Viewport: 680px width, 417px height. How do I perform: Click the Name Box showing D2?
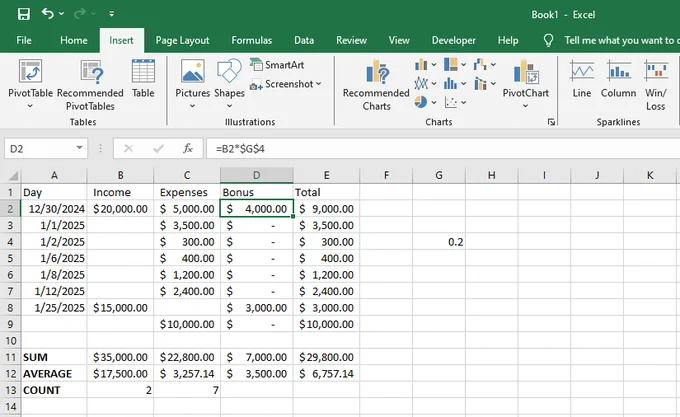[39, 149]
